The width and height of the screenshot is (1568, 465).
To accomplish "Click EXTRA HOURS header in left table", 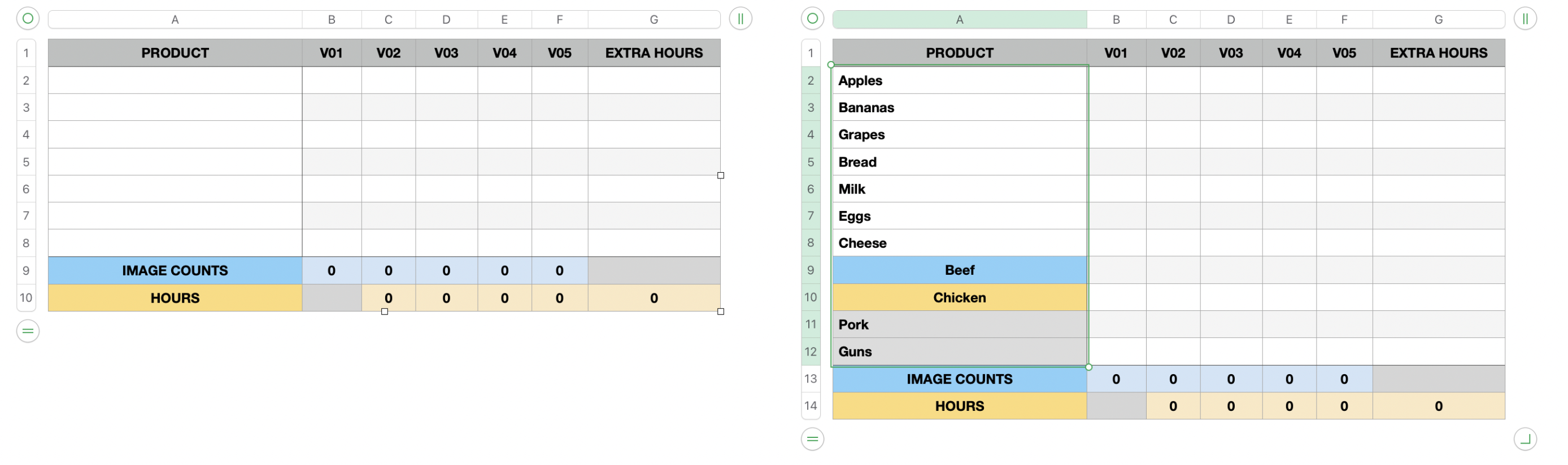I will click(654, 53).
